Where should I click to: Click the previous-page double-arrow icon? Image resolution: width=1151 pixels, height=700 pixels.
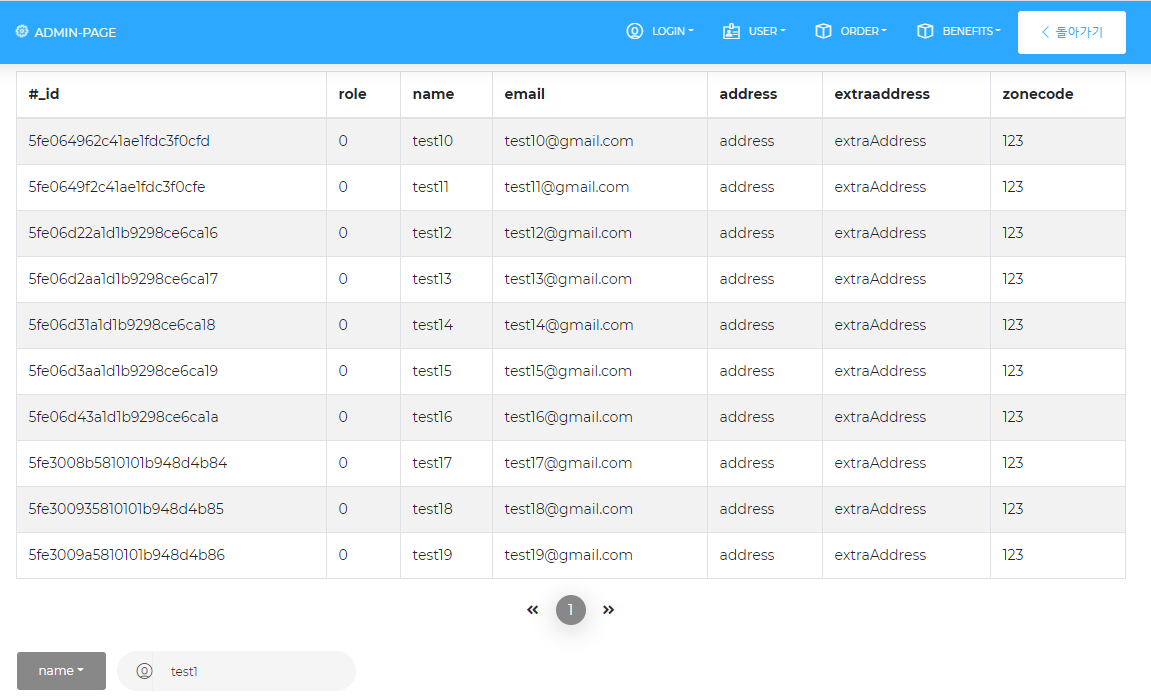pyautogui.click(x=532, y=609)
